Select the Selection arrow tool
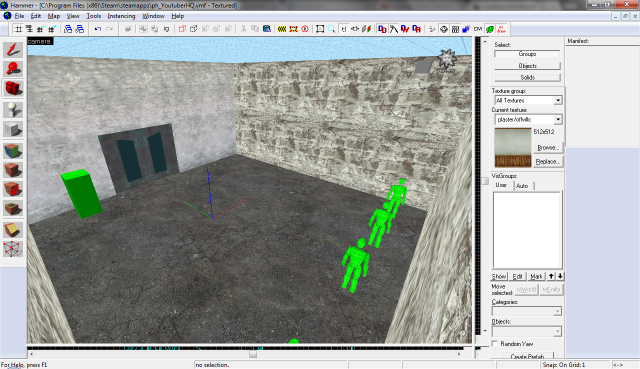 [13, 50]
